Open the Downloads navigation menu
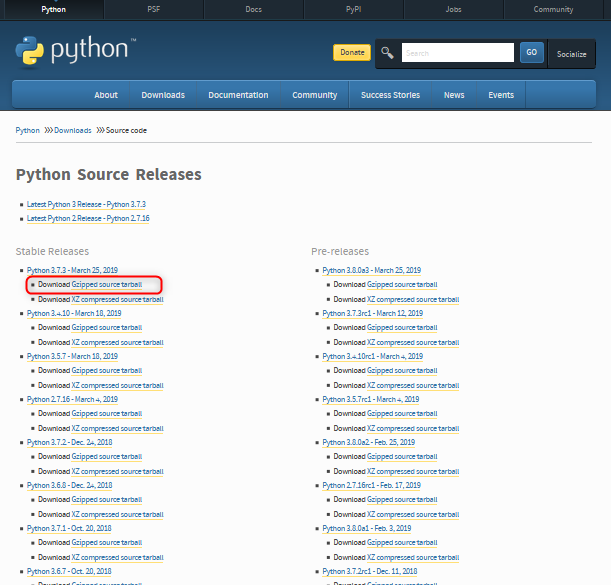 (163, 95)
